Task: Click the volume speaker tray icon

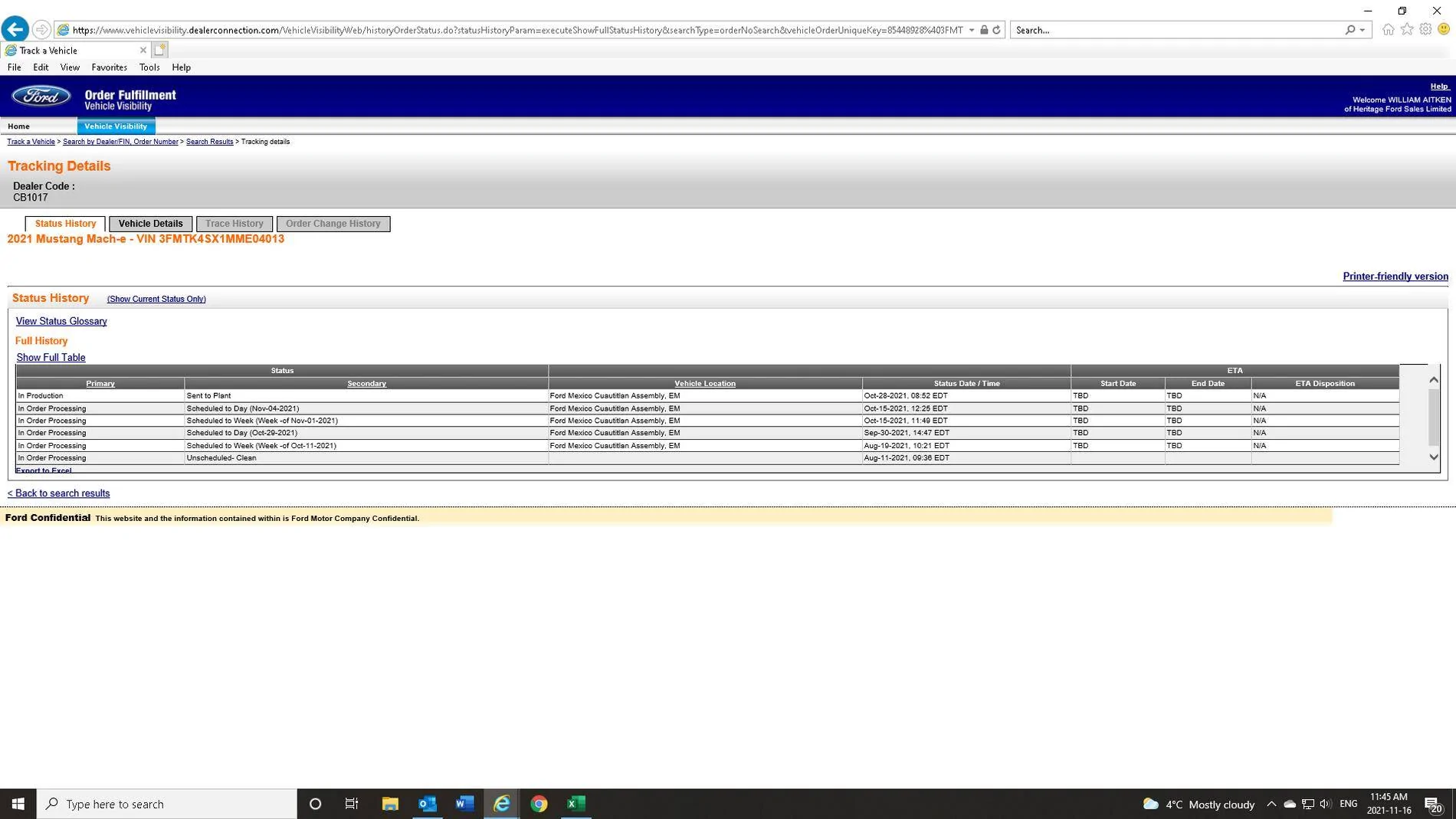Action: [x=1326, y=804]
